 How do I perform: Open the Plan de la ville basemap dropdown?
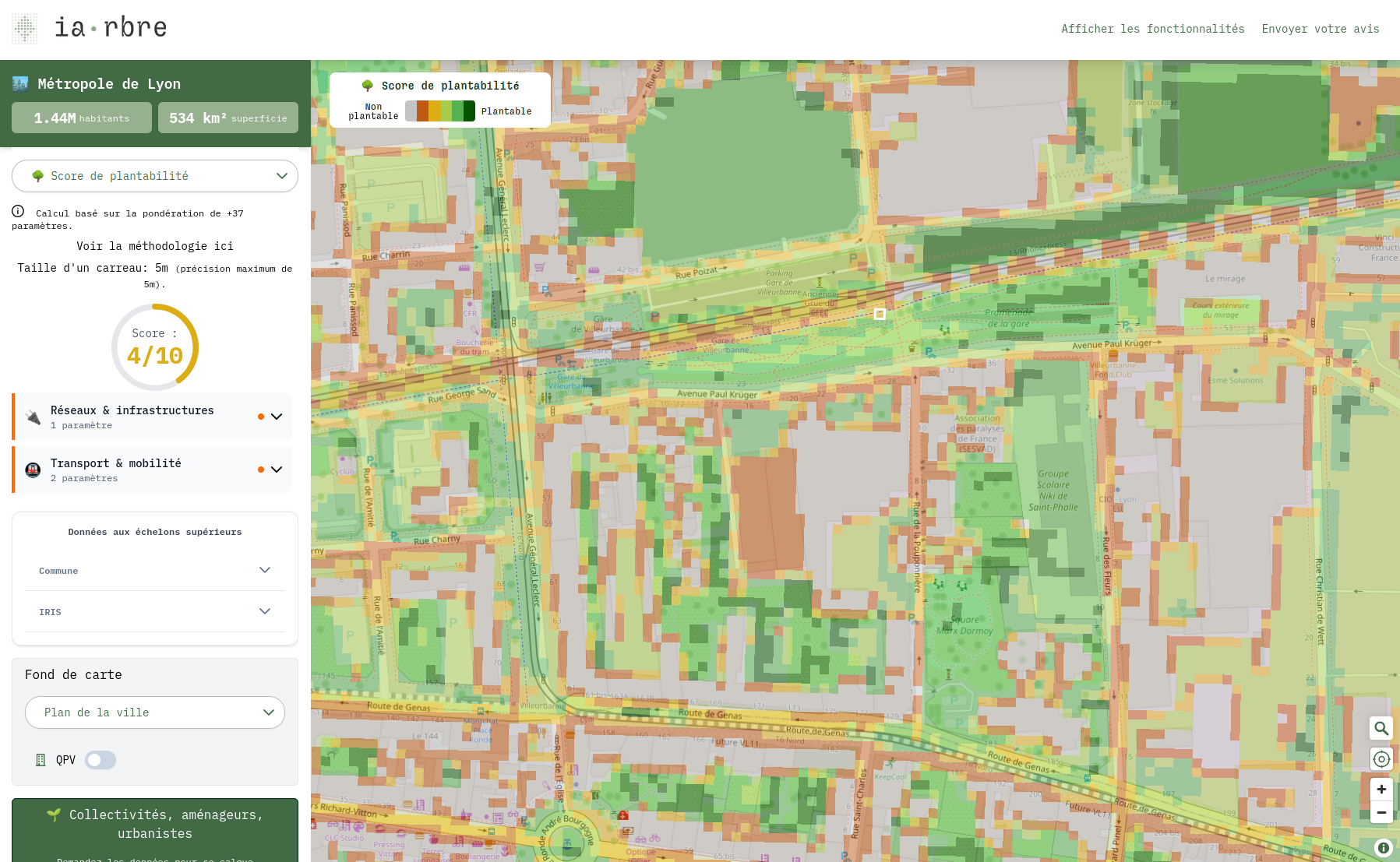point(154,712)
